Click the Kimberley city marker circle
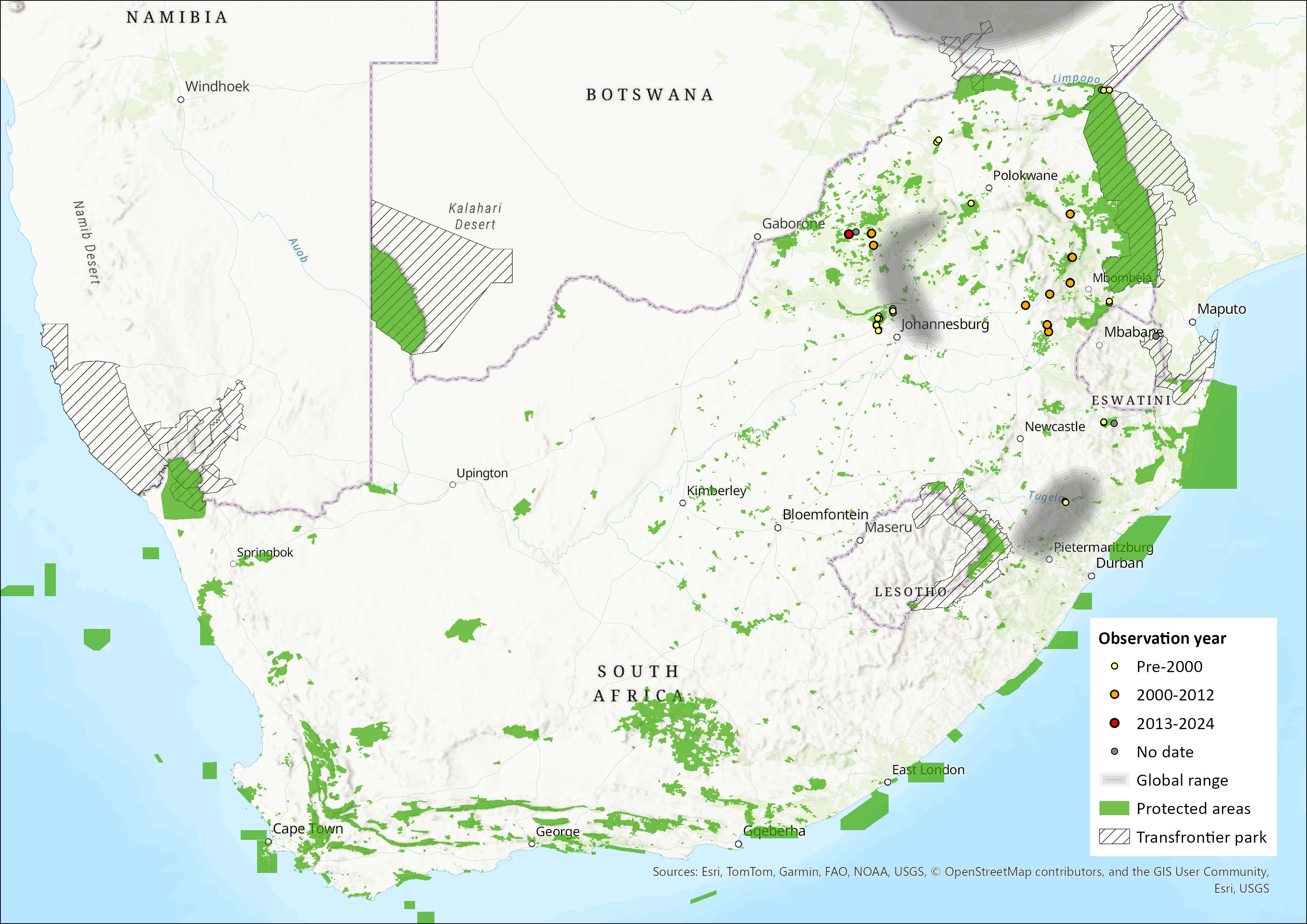 [683, 503]
